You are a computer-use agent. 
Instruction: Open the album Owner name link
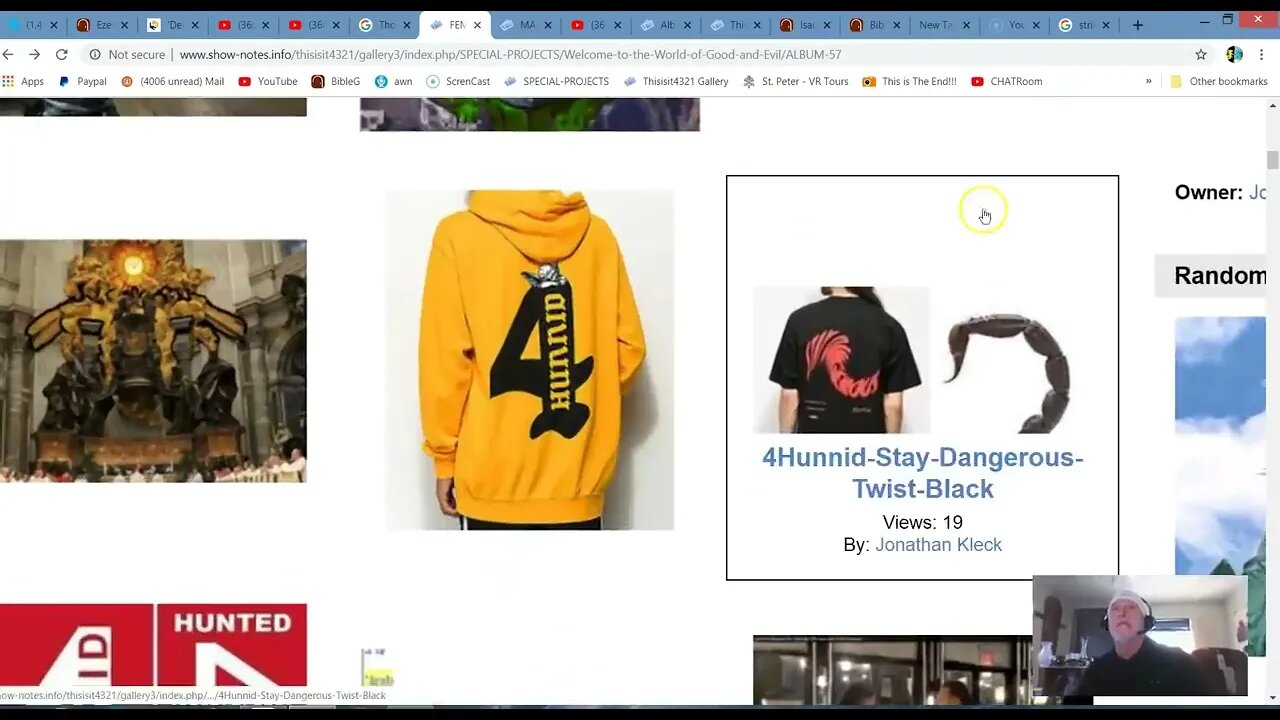click(x=1258, y=193)
